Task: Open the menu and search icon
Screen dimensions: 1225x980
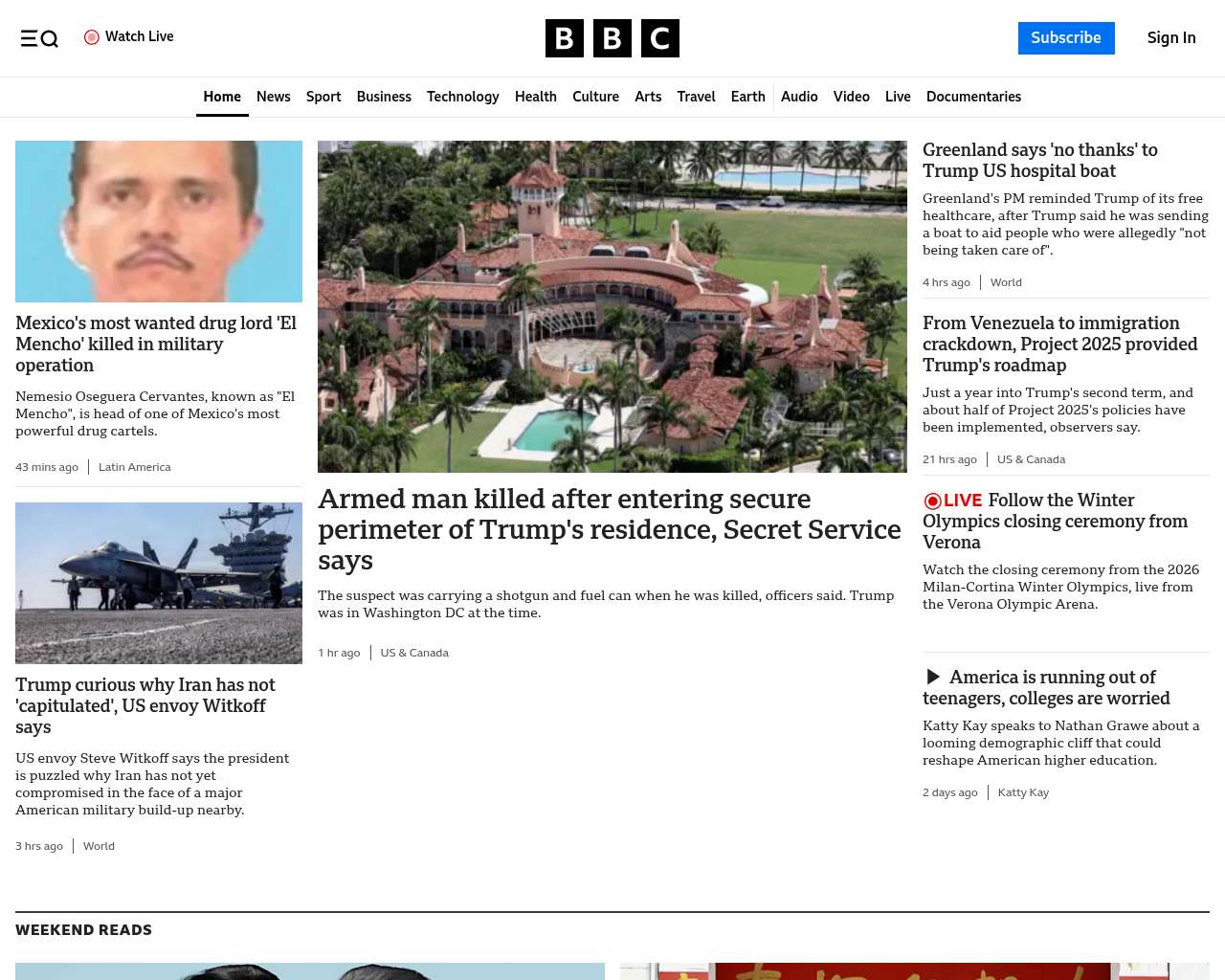Action: 39,38
